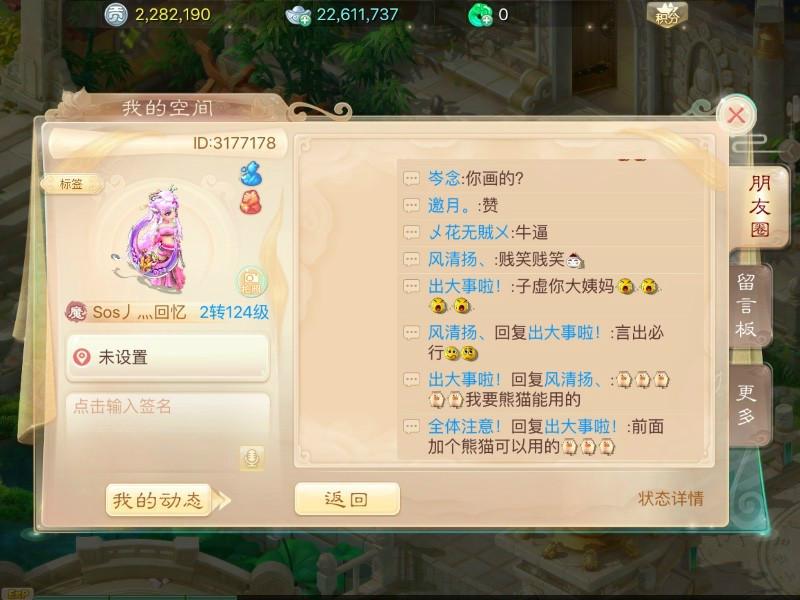Open commenter name 风清扬、 in 贱笑贱笑 comment
Viewport: 800px width, 600px height.
click(456, 260)
